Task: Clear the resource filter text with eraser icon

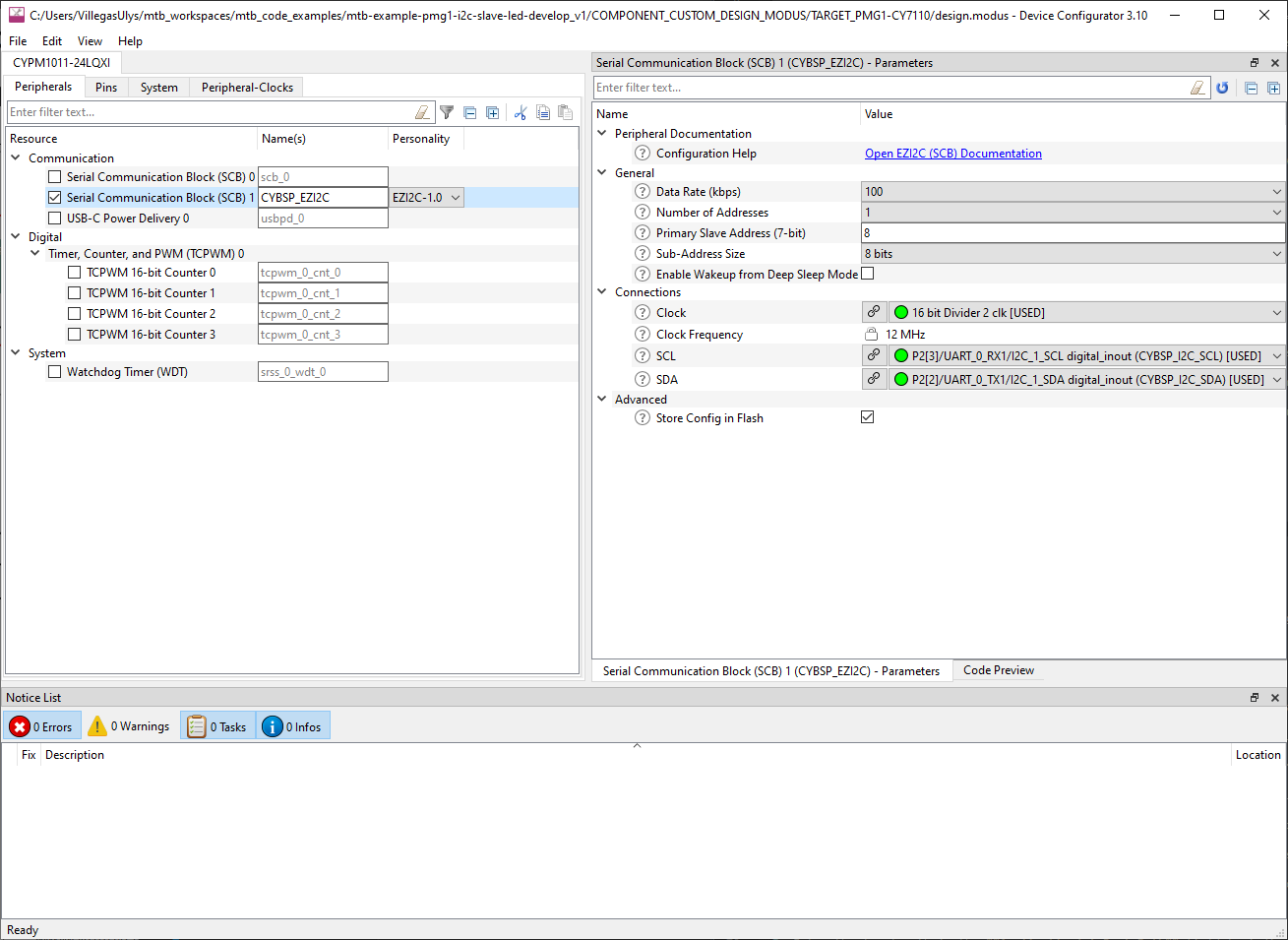Action: coord(422,112)
